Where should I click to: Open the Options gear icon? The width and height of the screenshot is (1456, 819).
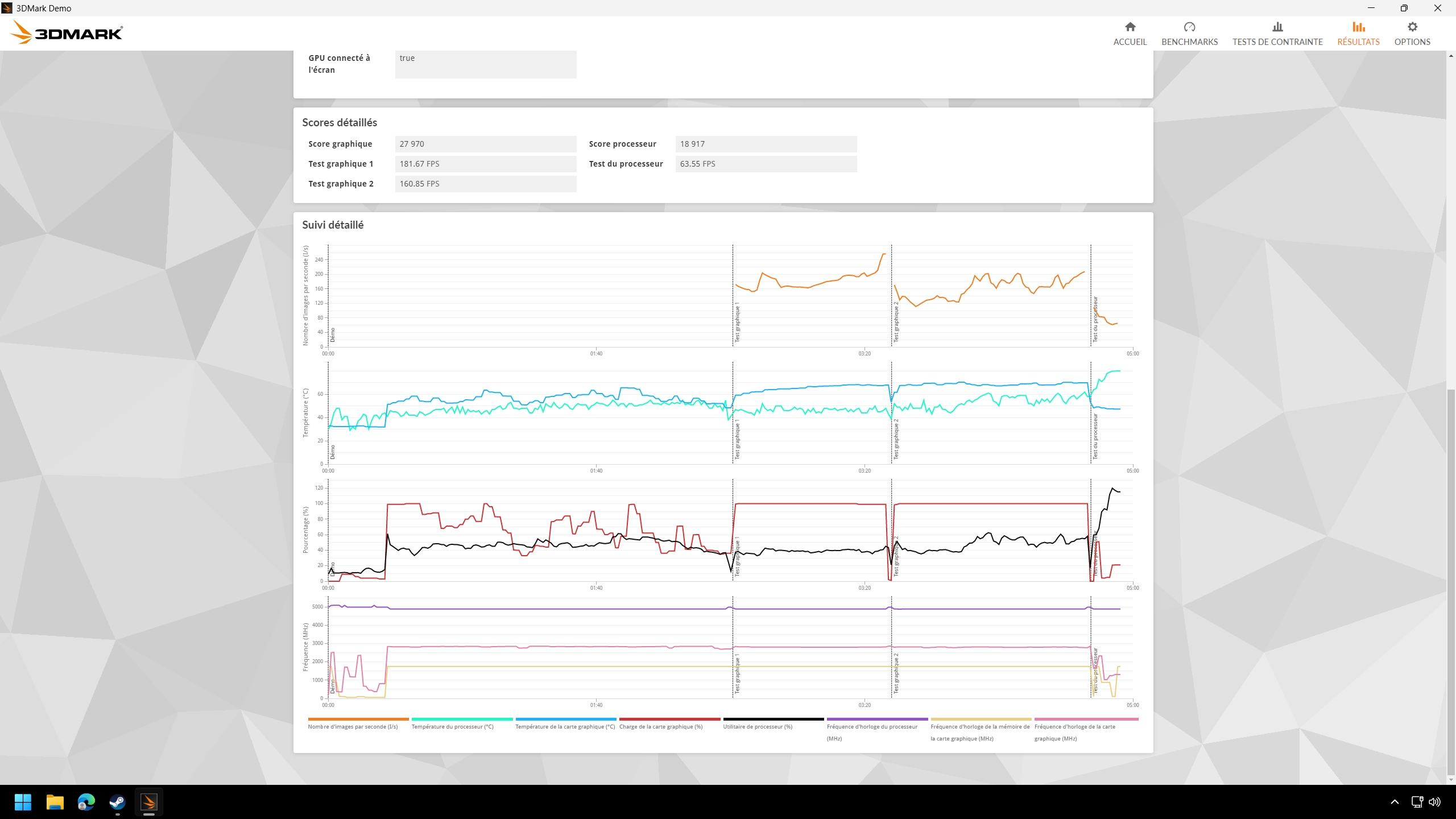(x=1412, y=27)
